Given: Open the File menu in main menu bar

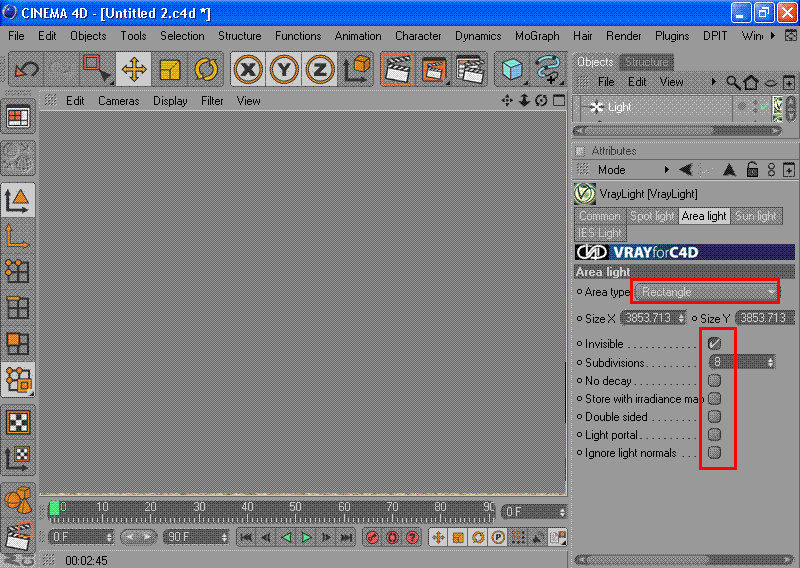Looking at the screenshot, I should tap(16, 36).
